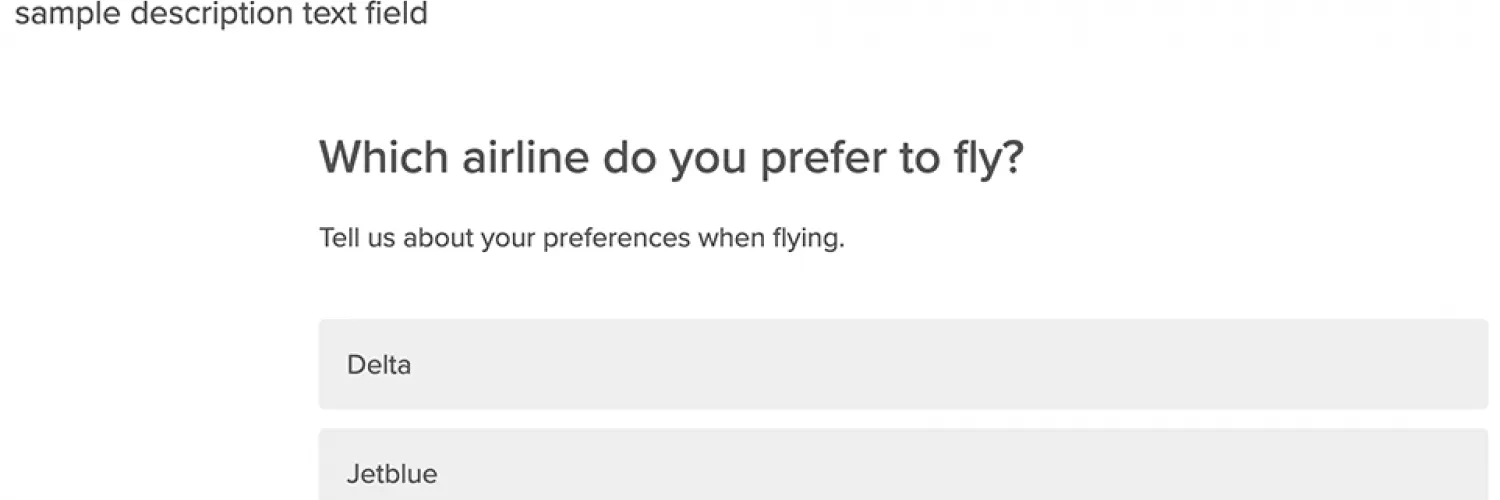Click the word 'airline' in the question title

[525, 158]
